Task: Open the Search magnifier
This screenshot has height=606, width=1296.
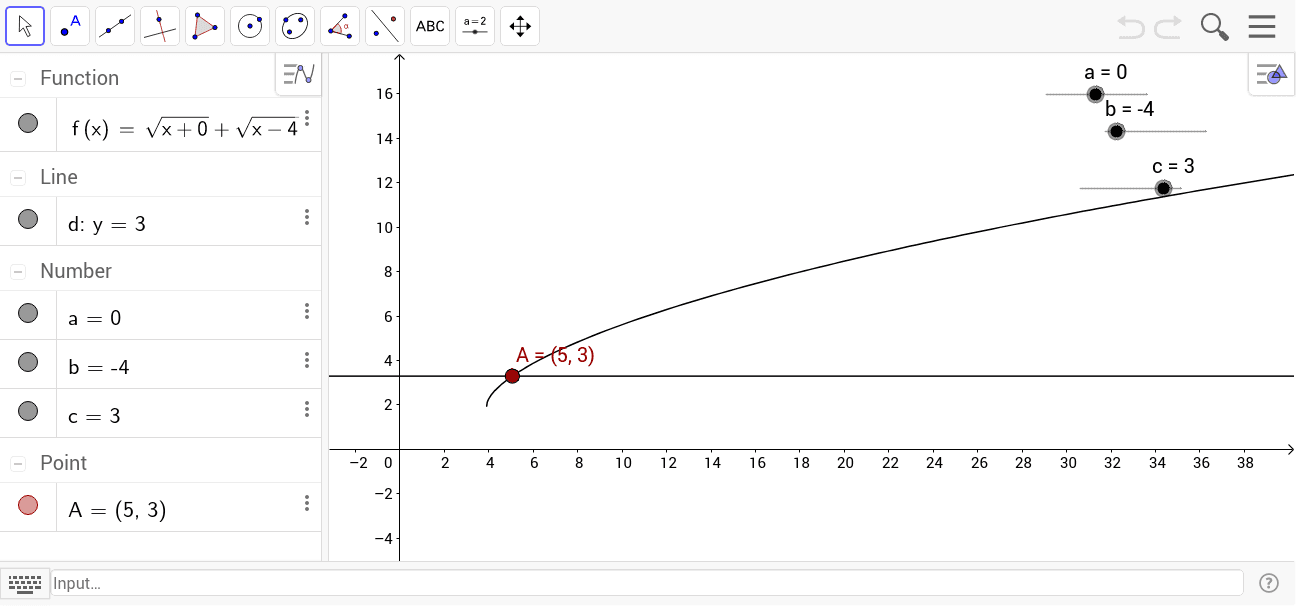Action: (x=1215, y=27)
